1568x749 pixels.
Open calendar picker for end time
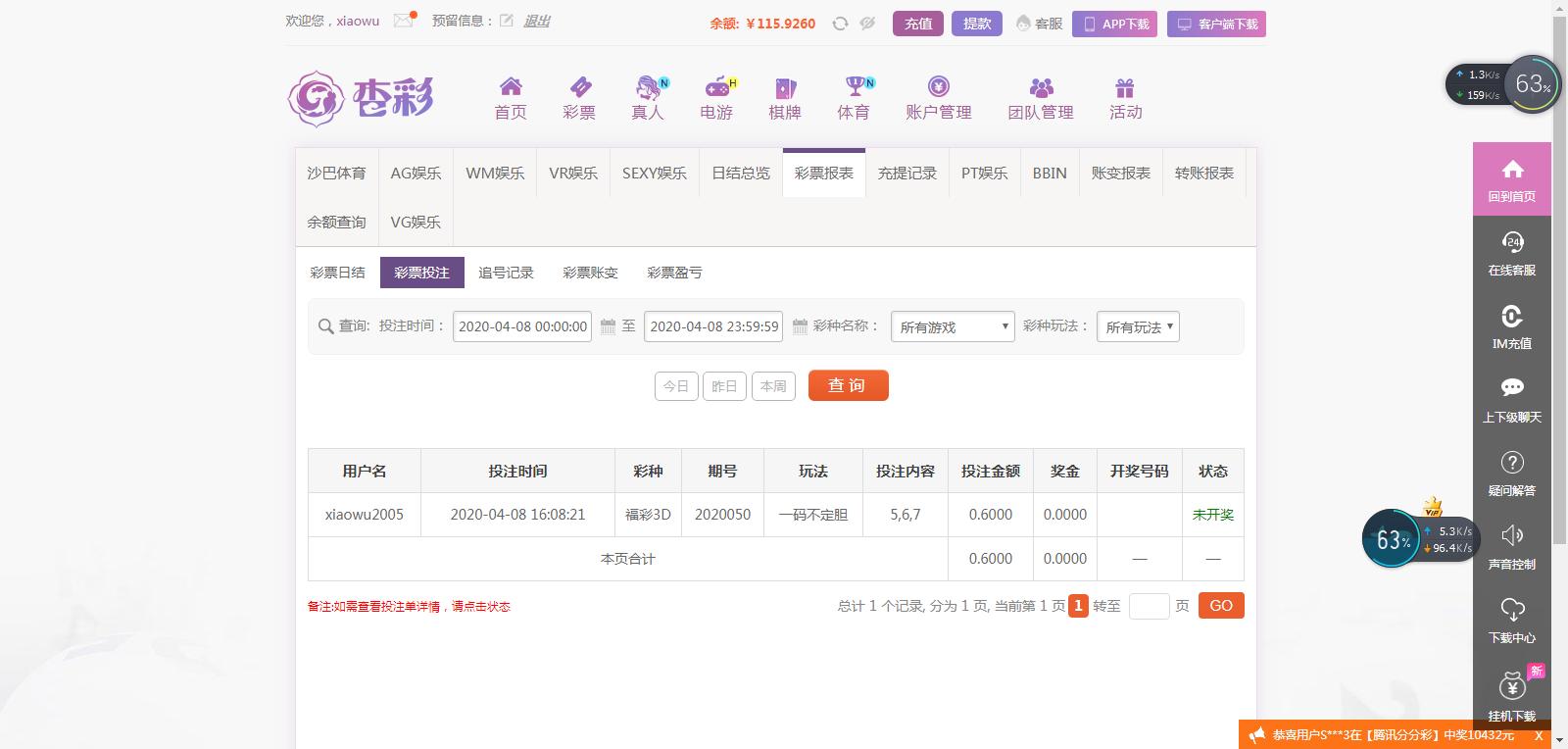800,326
